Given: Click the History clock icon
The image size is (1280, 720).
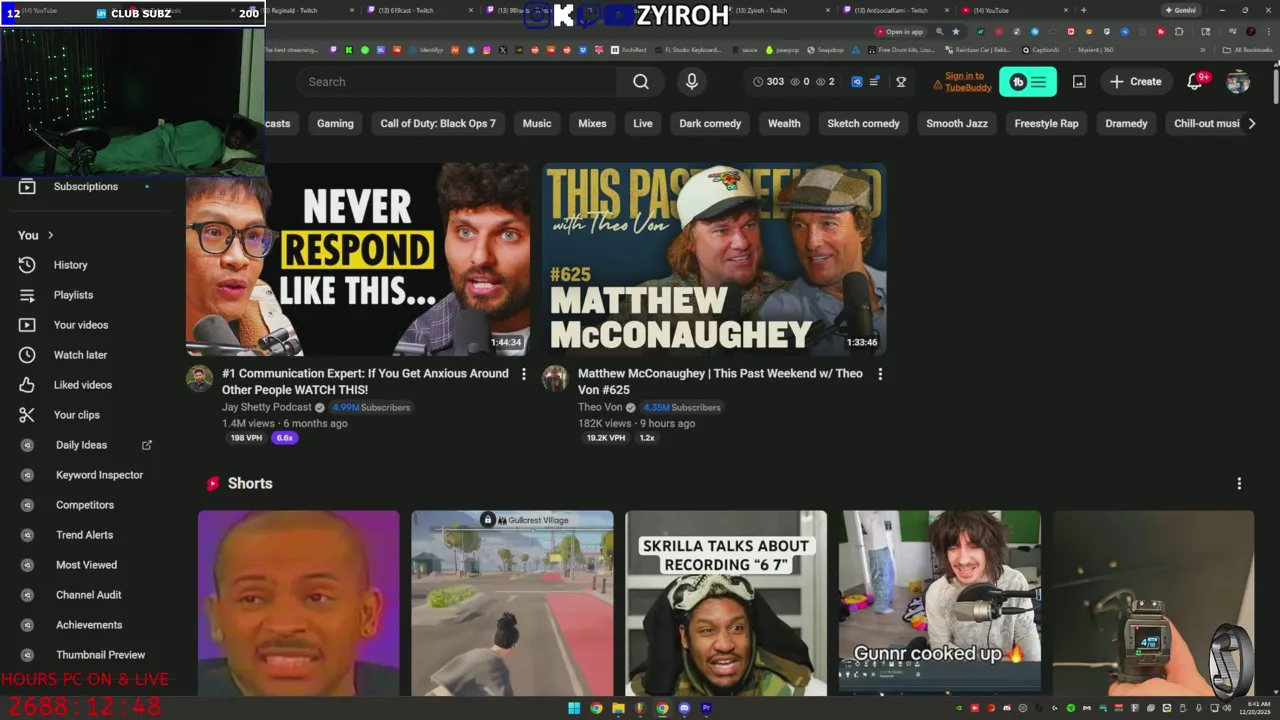Looking at the screenshot, I should click(x=27, y=265).
